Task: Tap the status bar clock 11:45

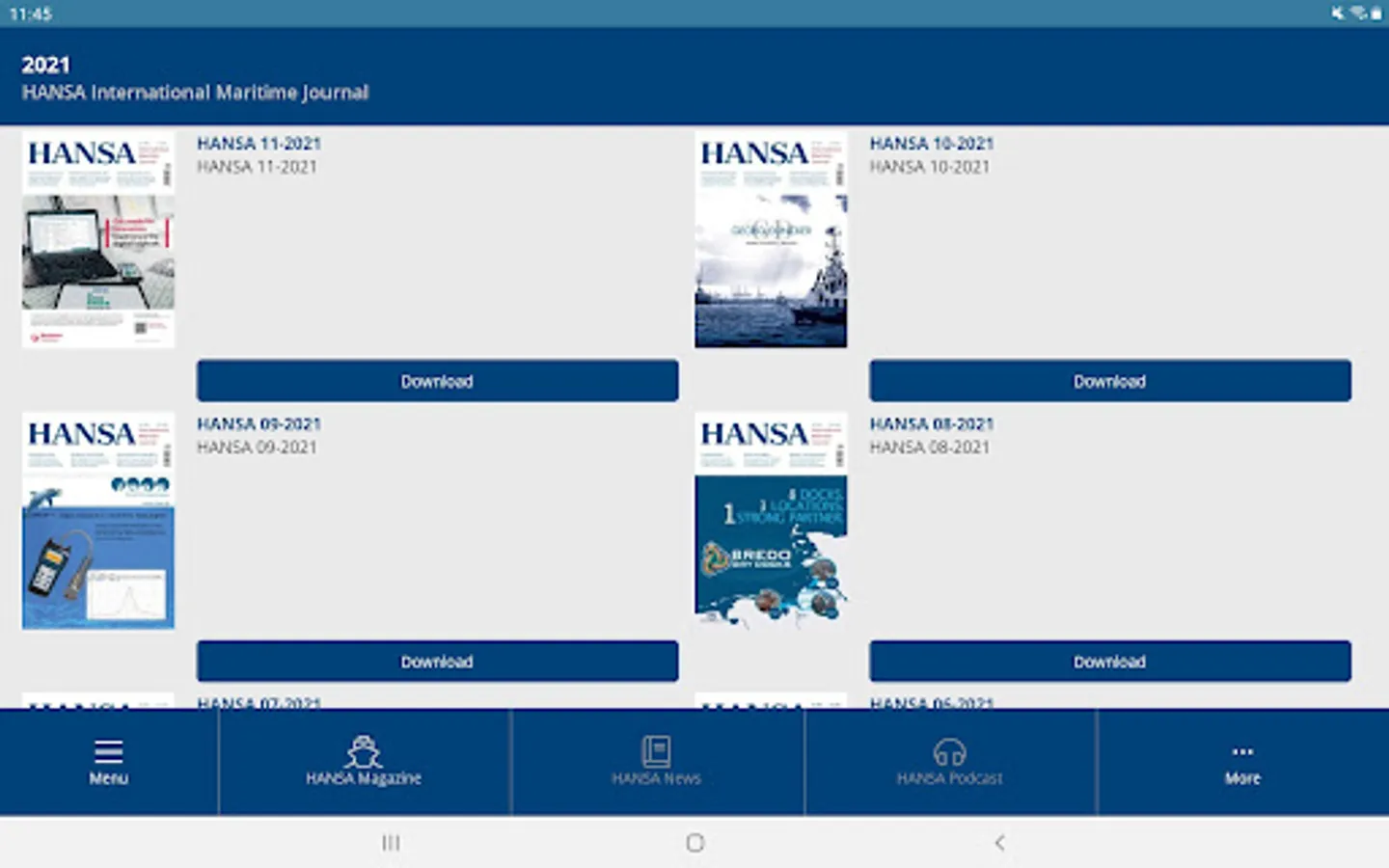Action: [x=30, y=14]
